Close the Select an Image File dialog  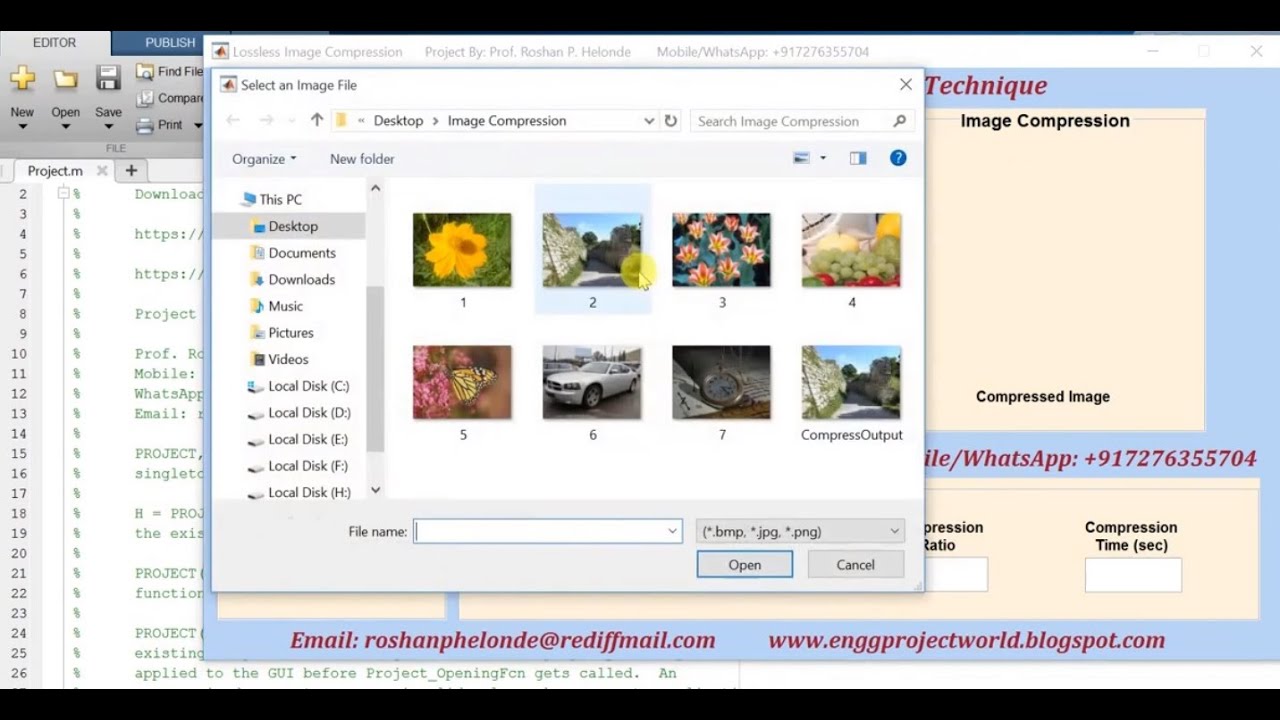906,85
